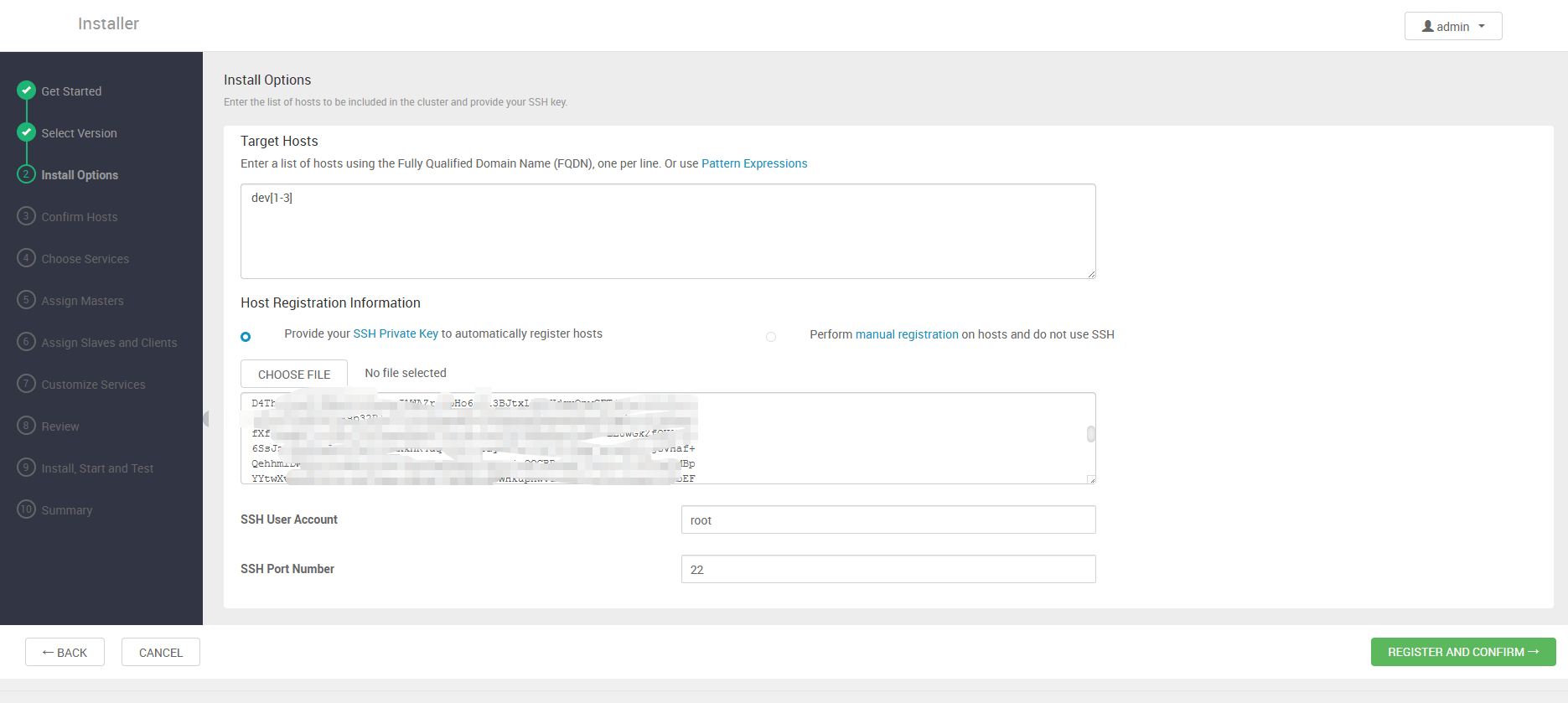Click the step 4 Choose Services circle icon
The height and width of the screenshot is (703, 1568).
[26, 258]
